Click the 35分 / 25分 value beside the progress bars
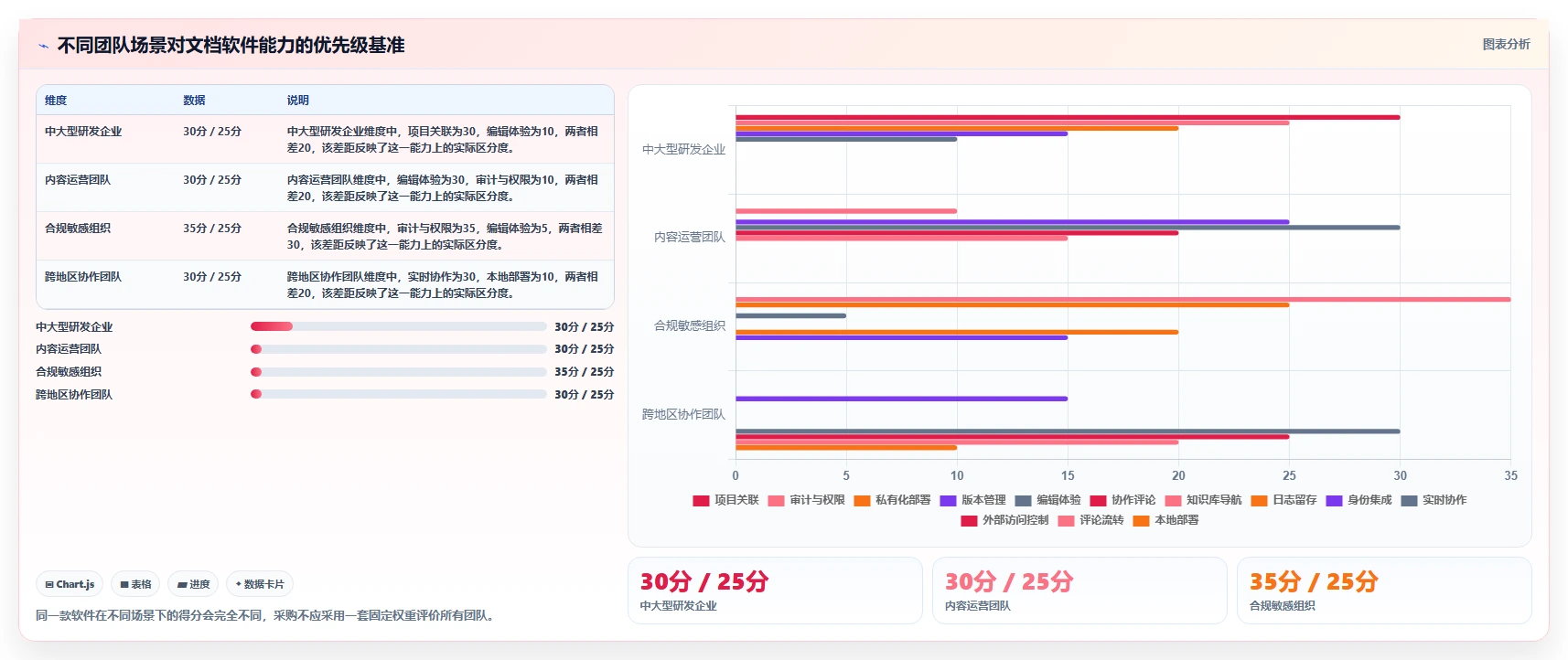This screenshot has width=1568, height=660. [x=584, y=372]
